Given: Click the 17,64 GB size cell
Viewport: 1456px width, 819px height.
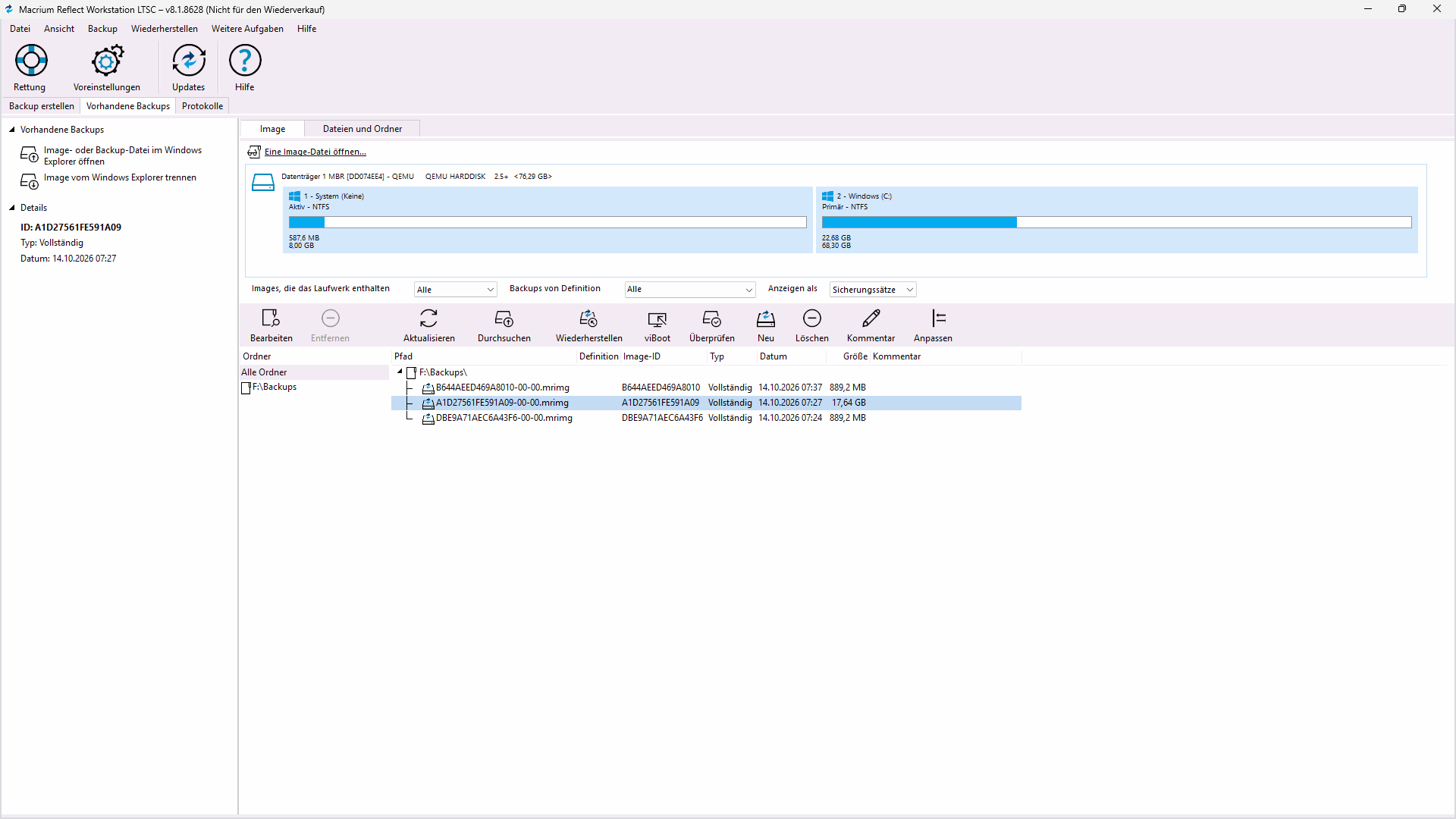Looking at the screenshot, I should [849, 403].
